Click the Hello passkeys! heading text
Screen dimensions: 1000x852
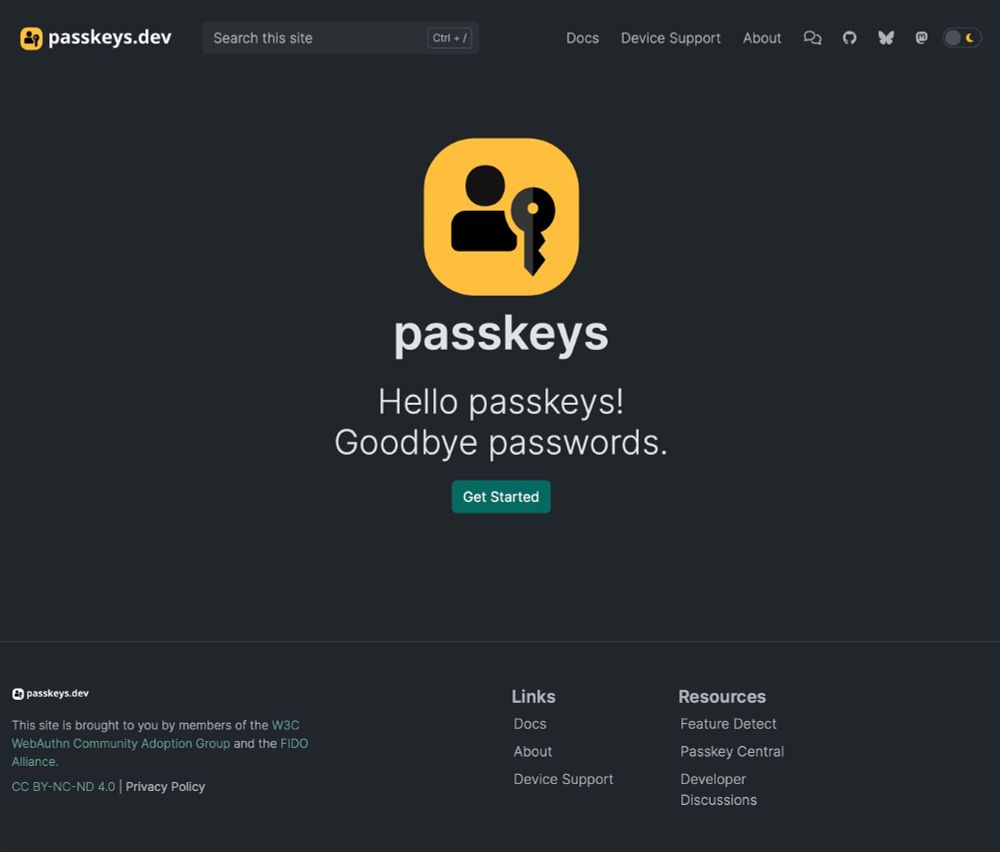tap(501, 402)
